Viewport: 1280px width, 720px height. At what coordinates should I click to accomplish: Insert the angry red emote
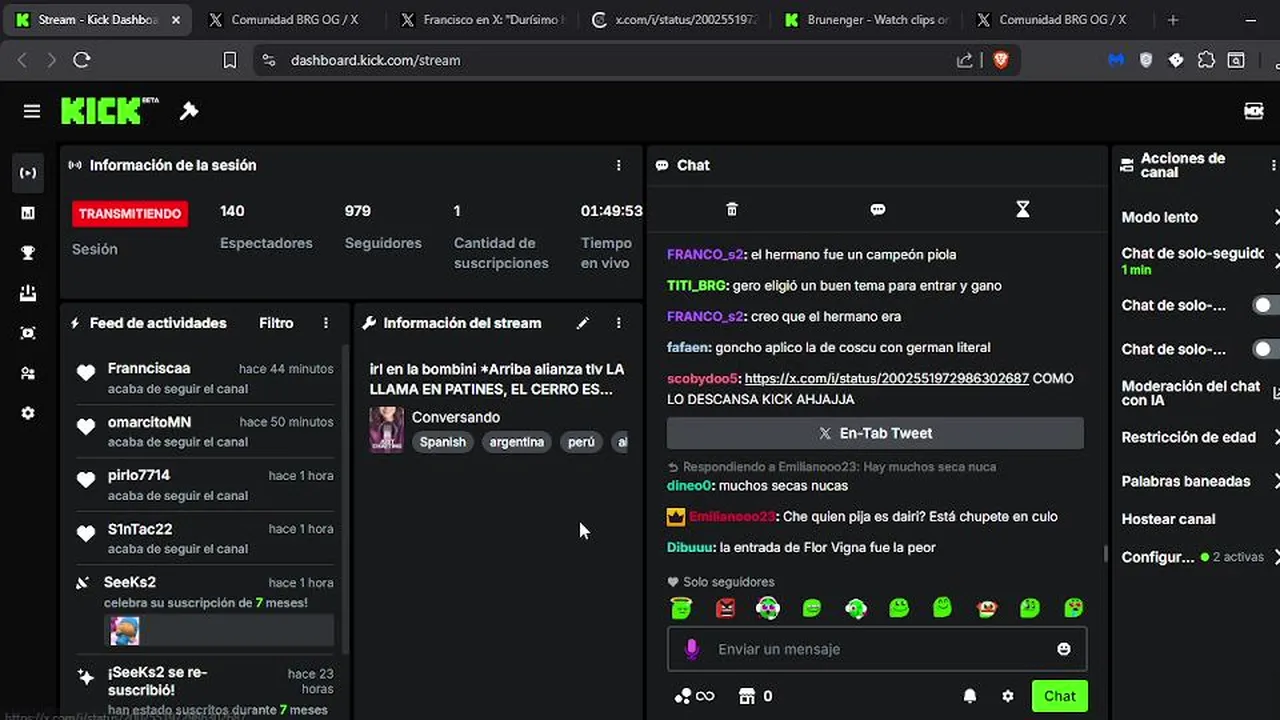[725, 607]
